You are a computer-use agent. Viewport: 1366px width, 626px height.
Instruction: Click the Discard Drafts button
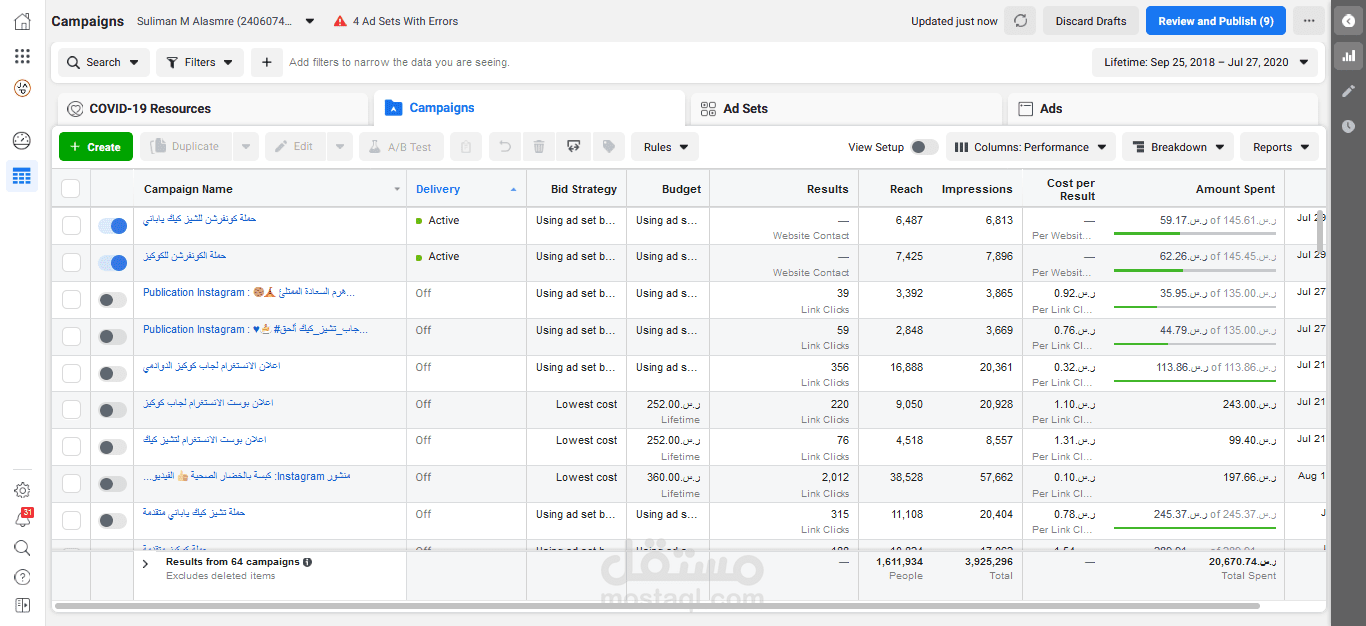click(1089, 21)
